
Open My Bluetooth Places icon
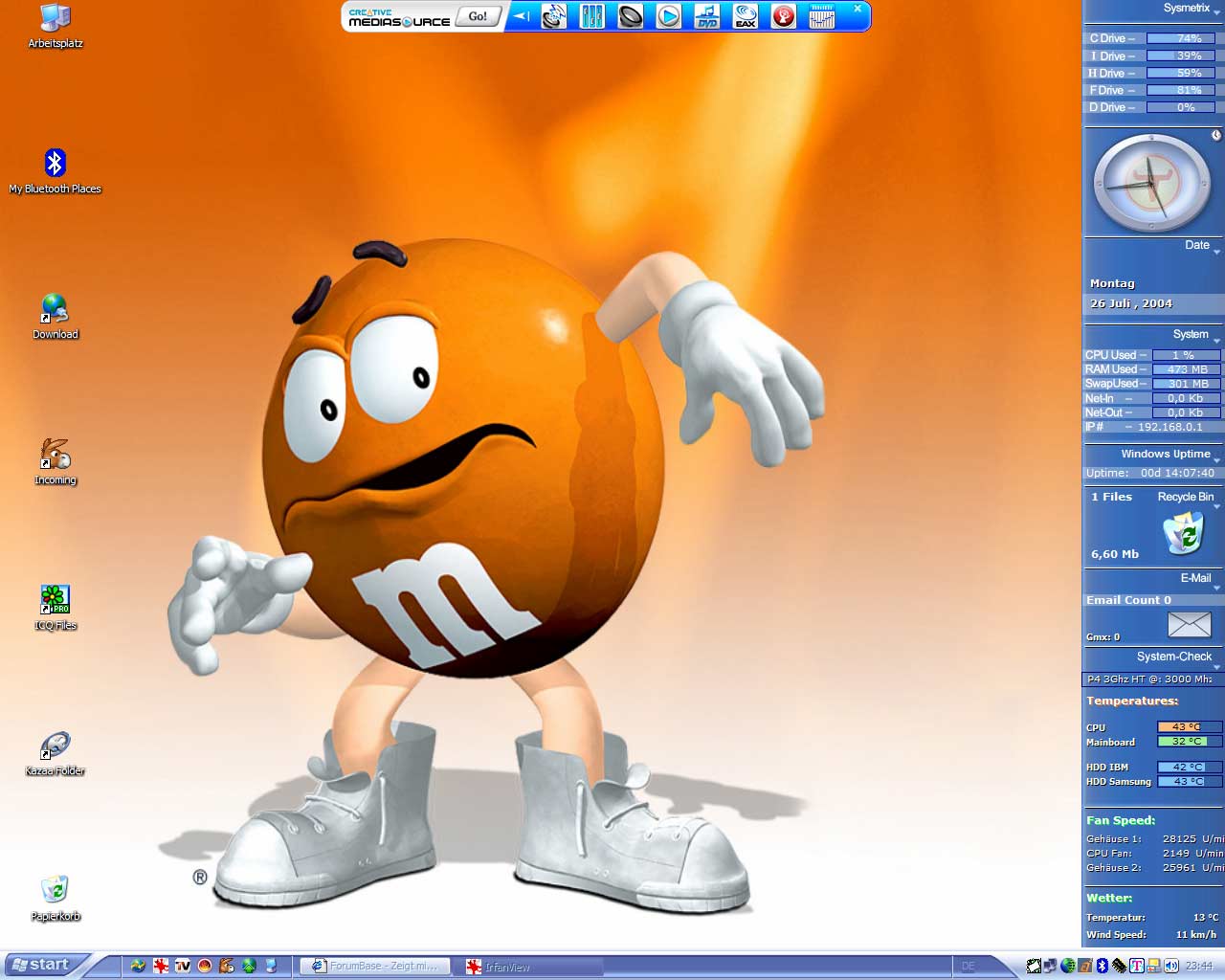pos(55,171)
